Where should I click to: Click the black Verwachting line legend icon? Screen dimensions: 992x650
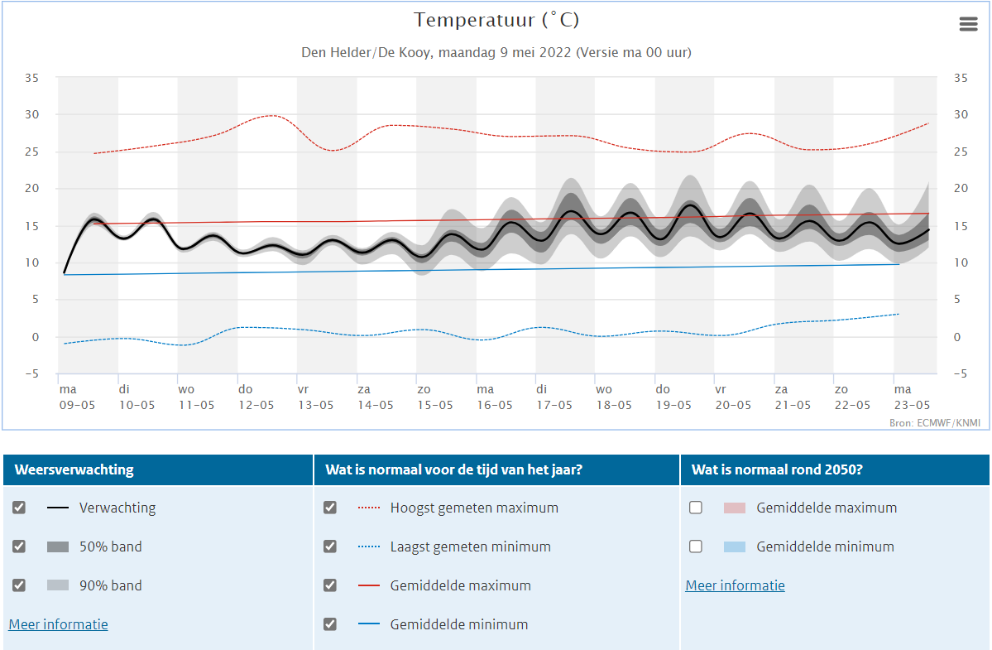tap(58, 508)
